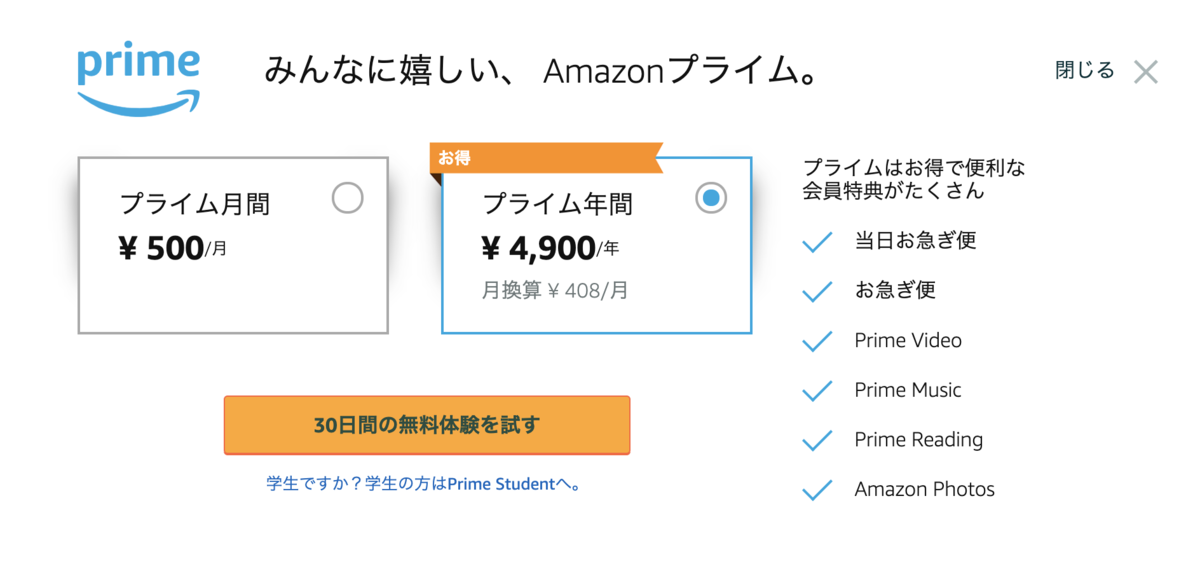
Task: Click the Amazon Photos benefit label
Action: coord(924,490)
